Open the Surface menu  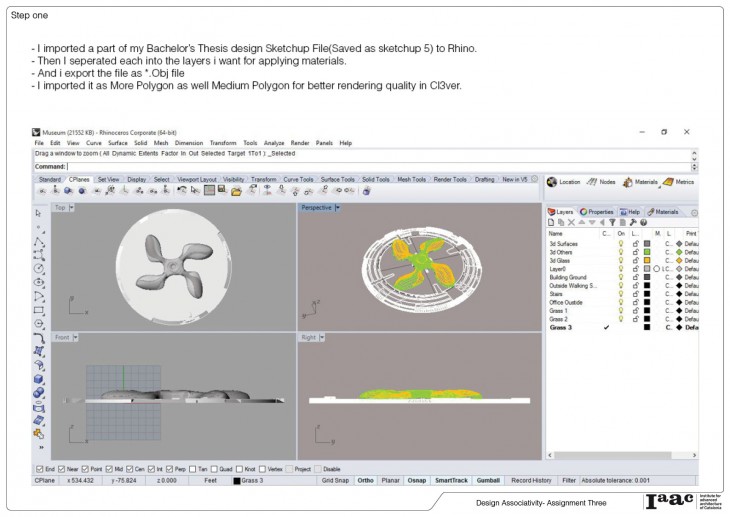[117, 143]
